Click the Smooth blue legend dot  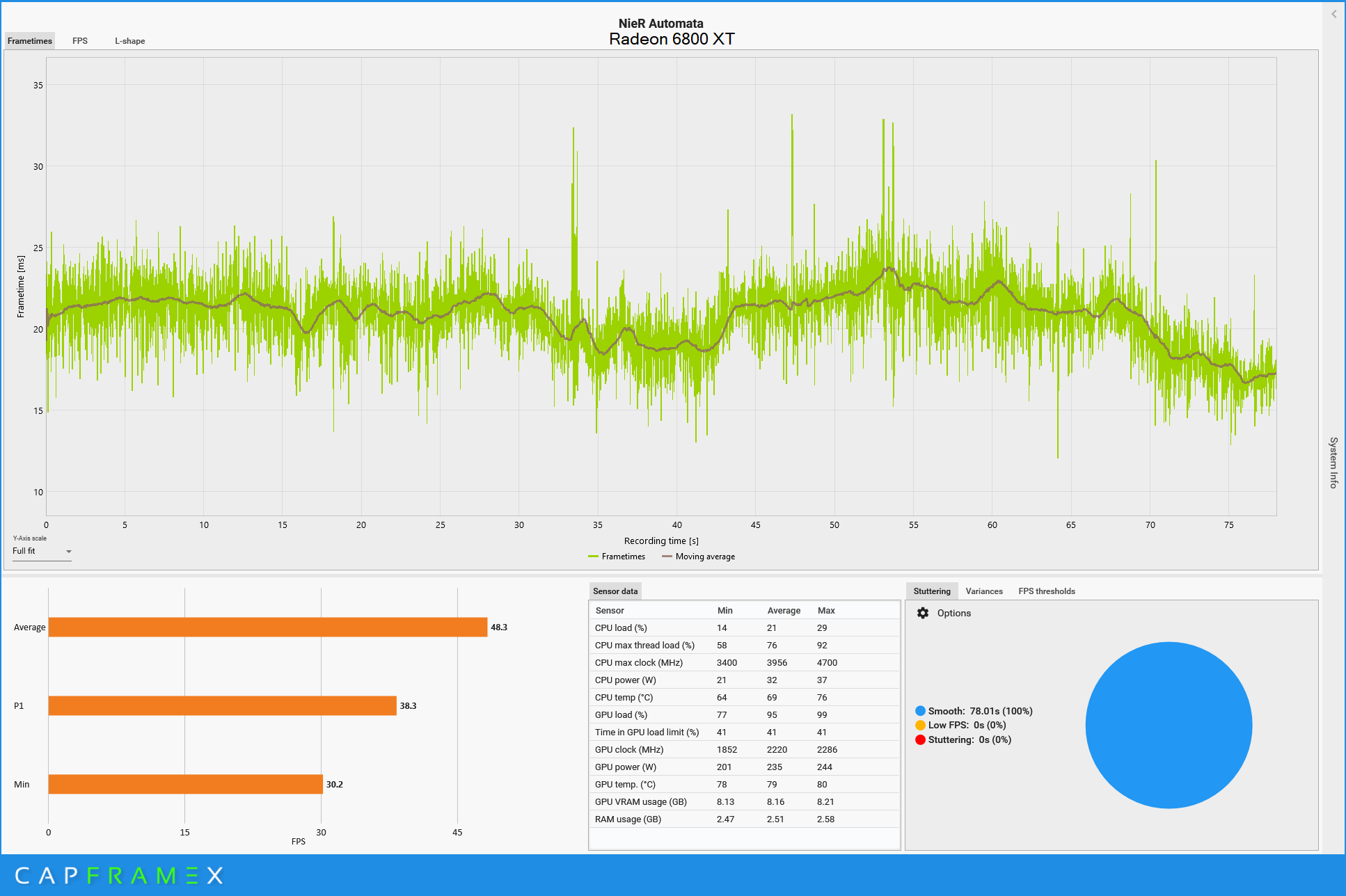(920, 711)
